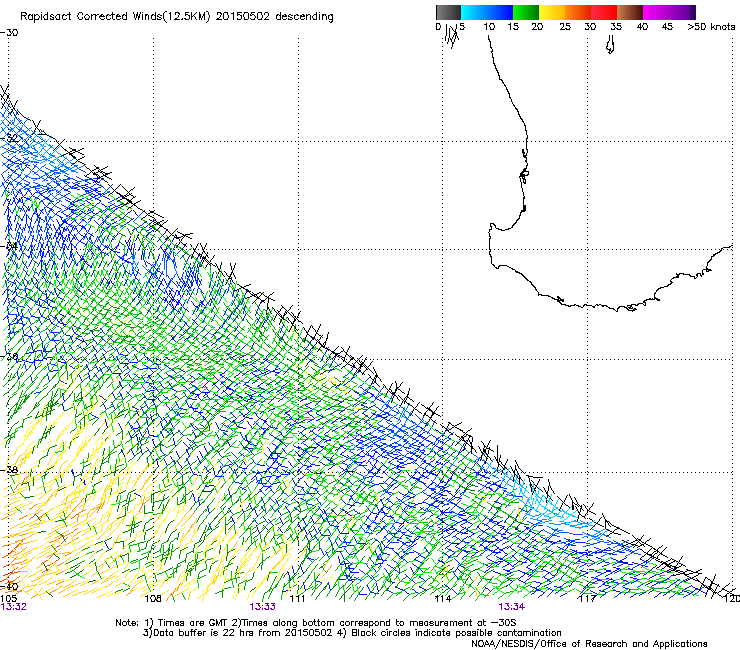
Task: Click the '108' longitude axis label
Action: click(x=153, y=599)
